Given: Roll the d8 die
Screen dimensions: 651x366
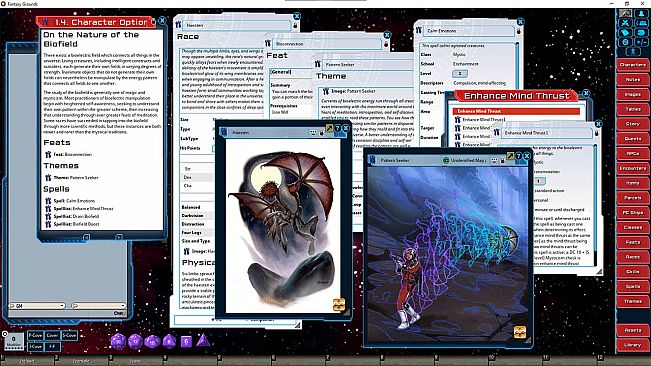Looking at the screenshot, I should 169,341.
